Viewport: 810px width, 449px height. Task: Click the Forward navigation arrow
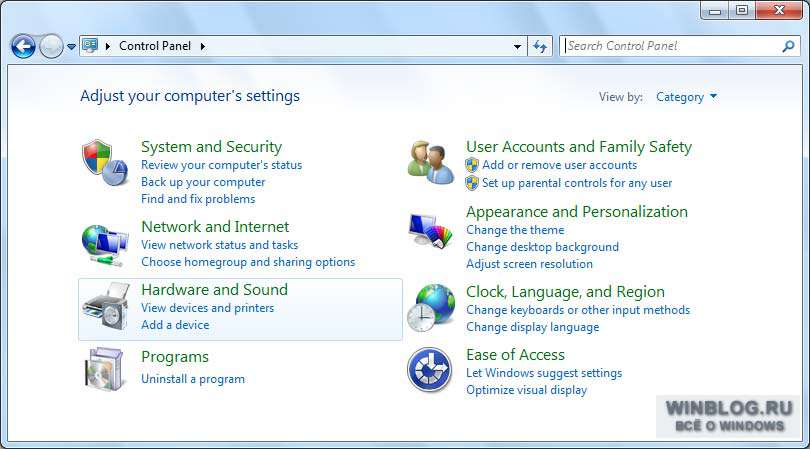pyautogui.click(x=51, y=47)
